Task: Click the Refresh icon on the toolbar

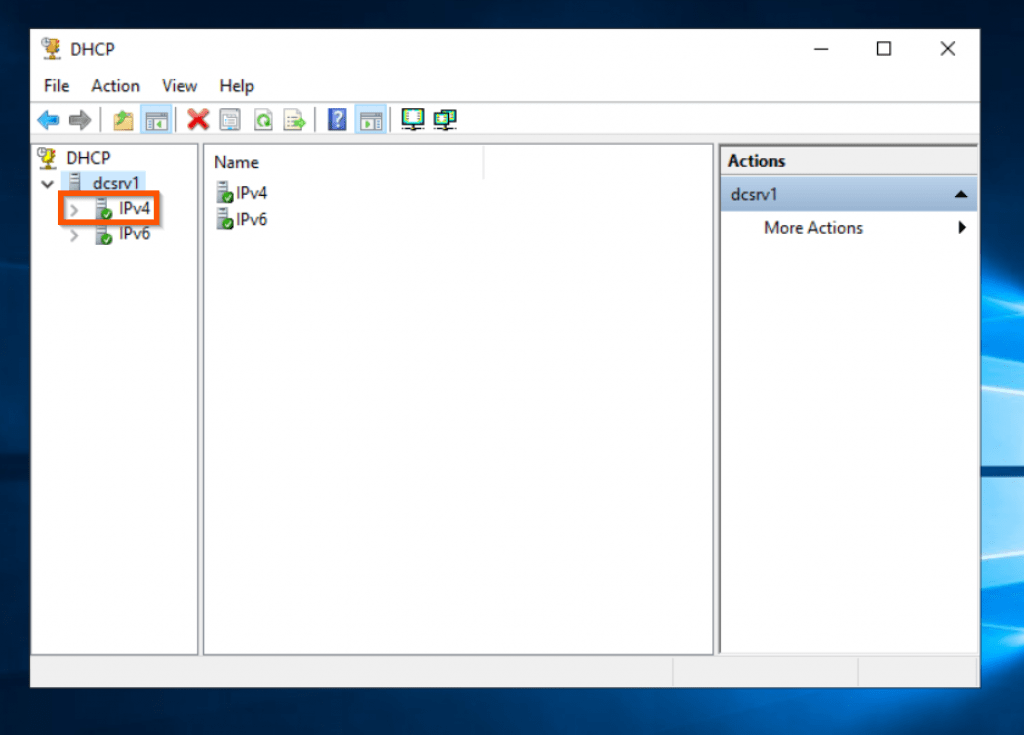Action: pyautogui.click(x=262, y=119)
